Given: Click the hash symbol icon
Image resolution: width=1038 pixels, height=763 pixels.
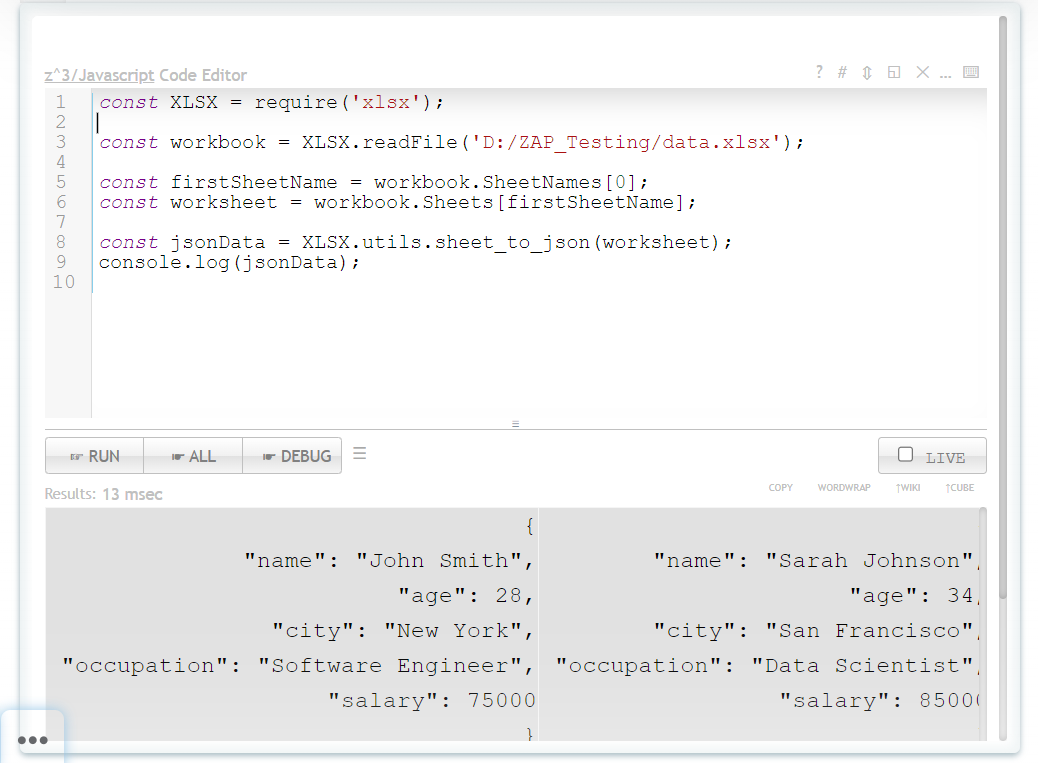Looking at the screenshot, I should (842, 72).
